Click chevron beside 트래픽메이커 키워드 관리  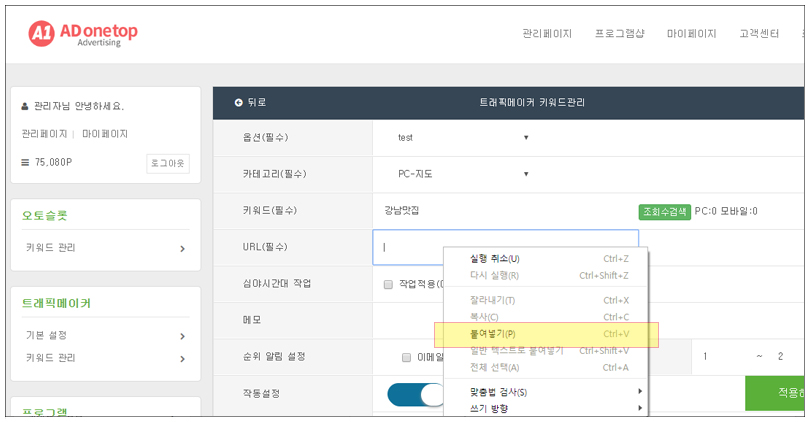pyautogui.click(x=182, y=358)
